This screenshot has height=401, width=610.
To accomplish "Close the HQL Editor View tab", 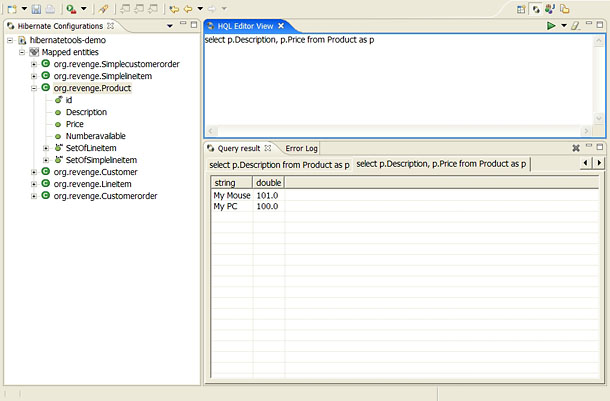I will coord(282,25).
